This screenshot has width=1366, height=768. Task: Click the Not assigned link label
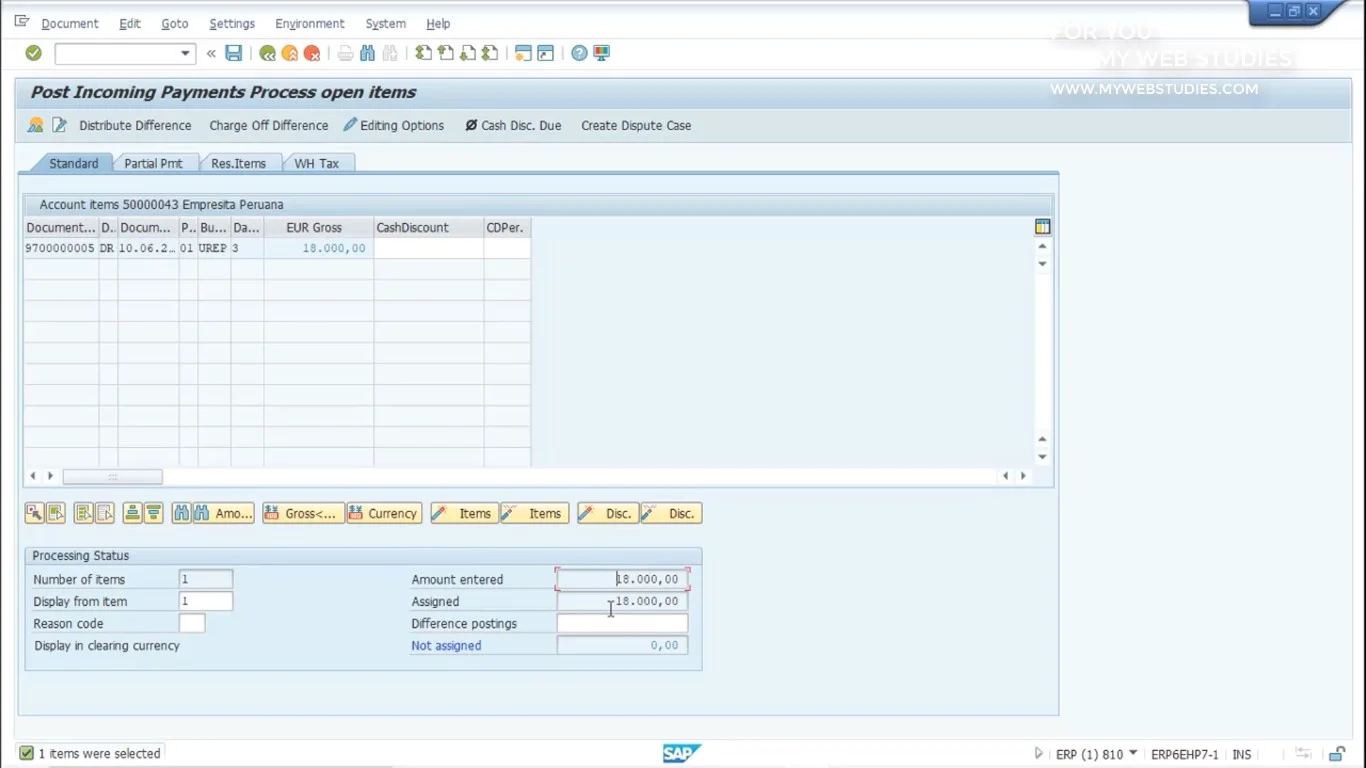coord(446,645)
